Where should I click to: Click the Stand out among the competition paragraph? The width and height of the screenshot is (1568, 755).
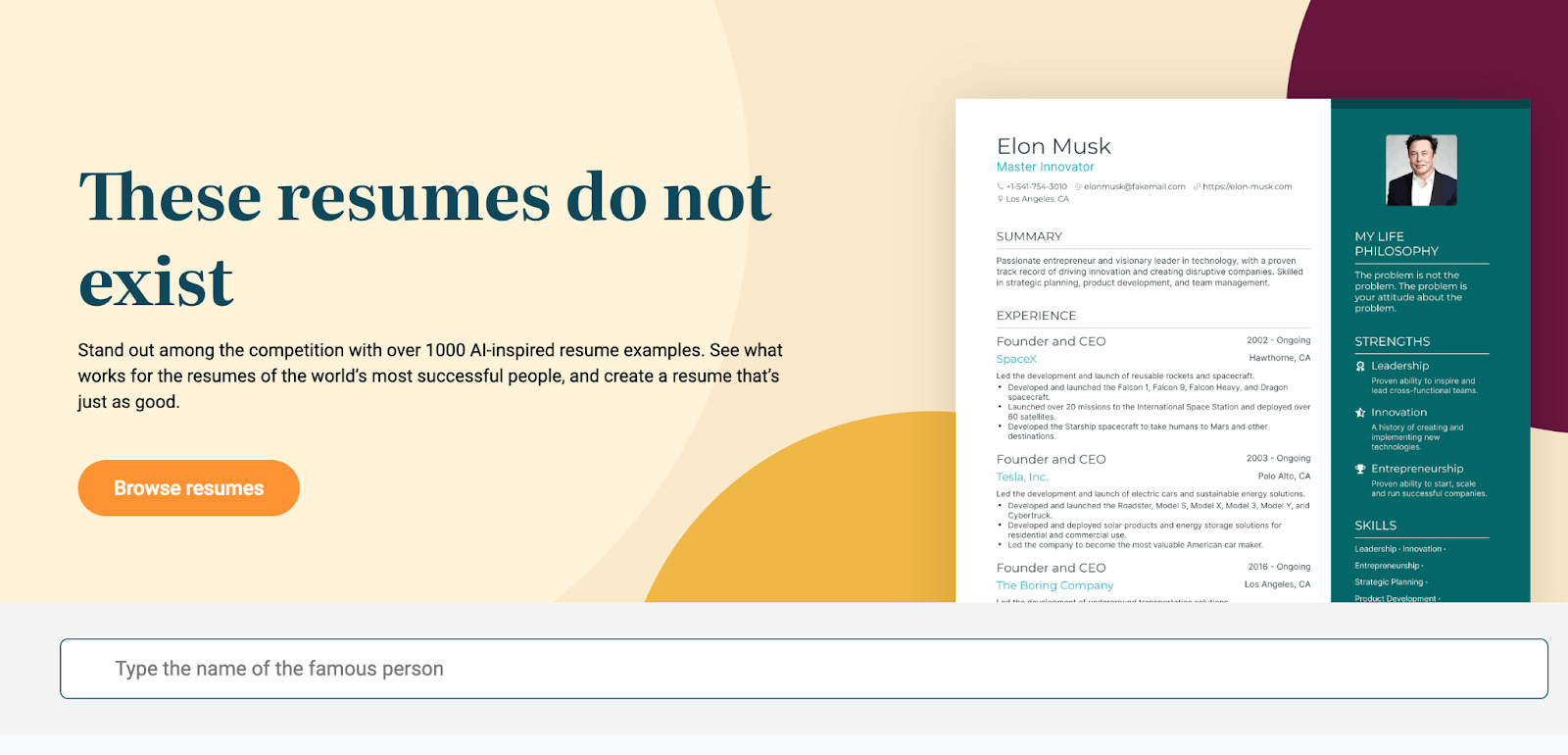(430, 376)
